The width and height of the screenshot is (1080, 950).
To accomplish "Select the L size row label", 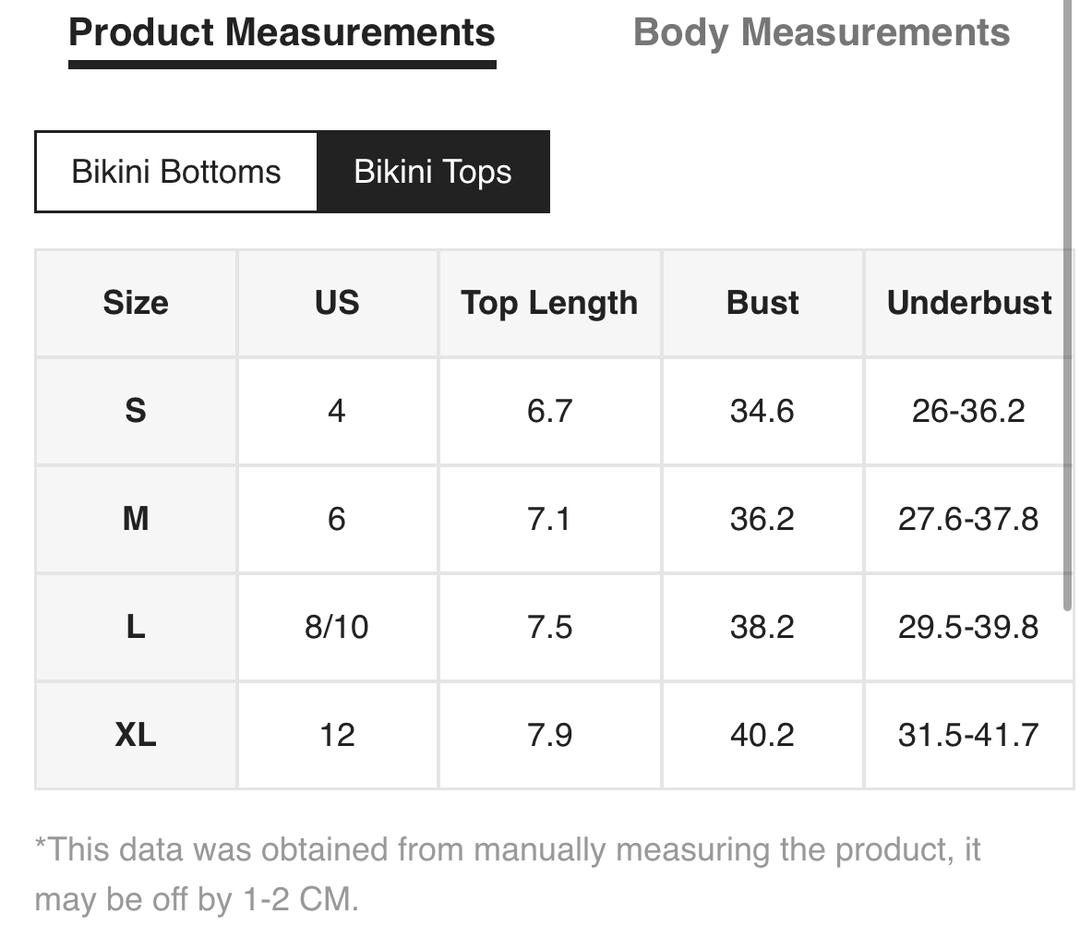I will 136,627.
